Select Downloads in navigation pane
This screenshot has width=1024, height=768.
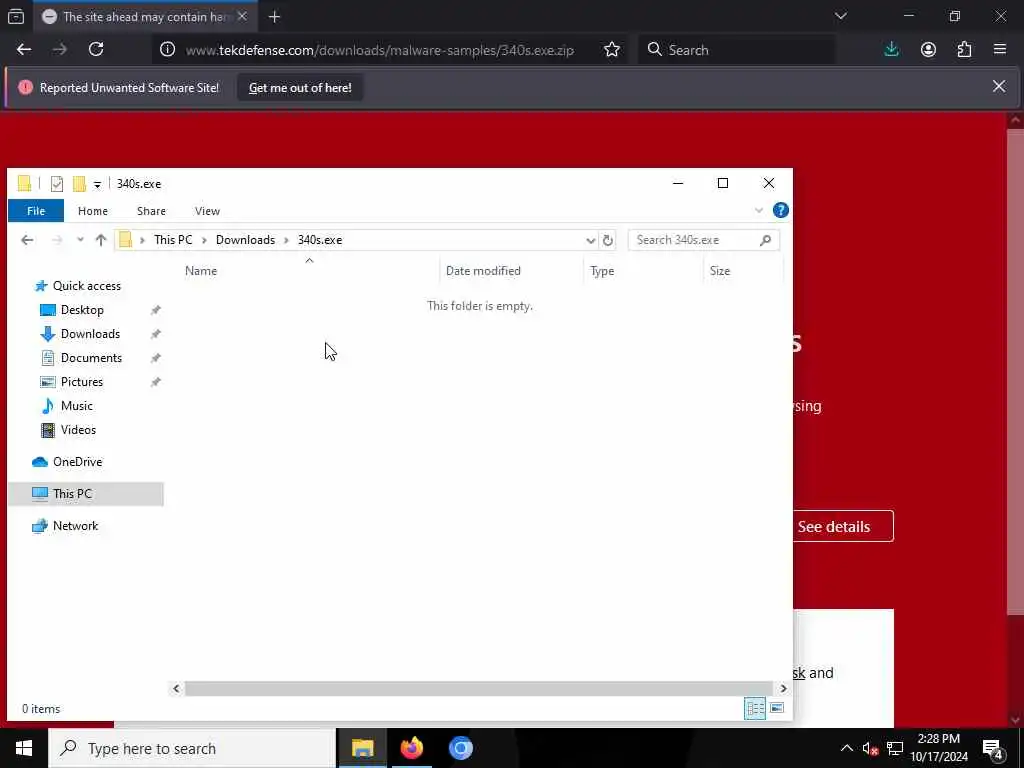(90, 334)
